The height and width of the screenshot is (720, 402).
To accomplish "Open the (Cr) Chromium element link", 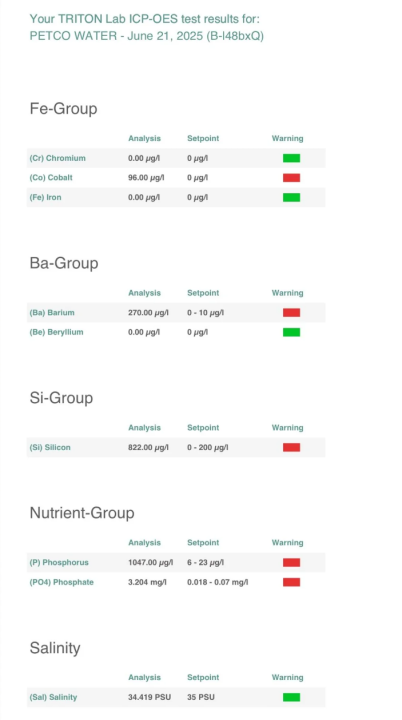I will coord(57,158).
